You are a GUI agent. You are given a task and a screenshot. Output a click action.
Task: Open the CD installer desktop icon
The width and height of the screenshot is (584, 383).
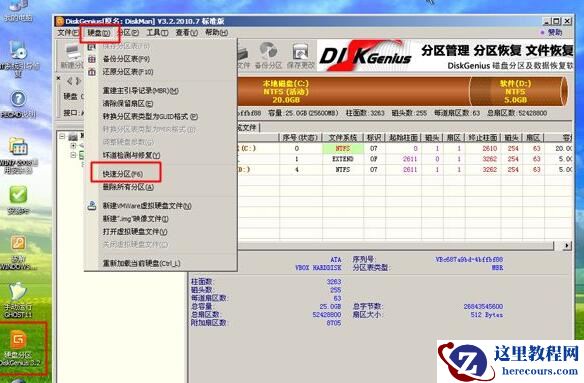pyautogui.click(x=18, y=59)
